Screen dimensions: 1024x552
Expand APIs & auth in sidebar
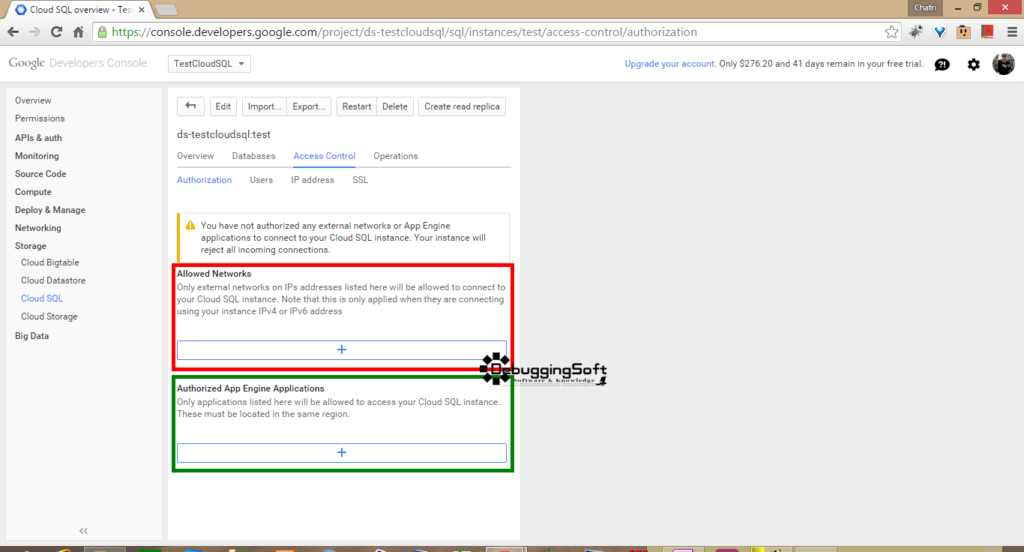(39, 138)
